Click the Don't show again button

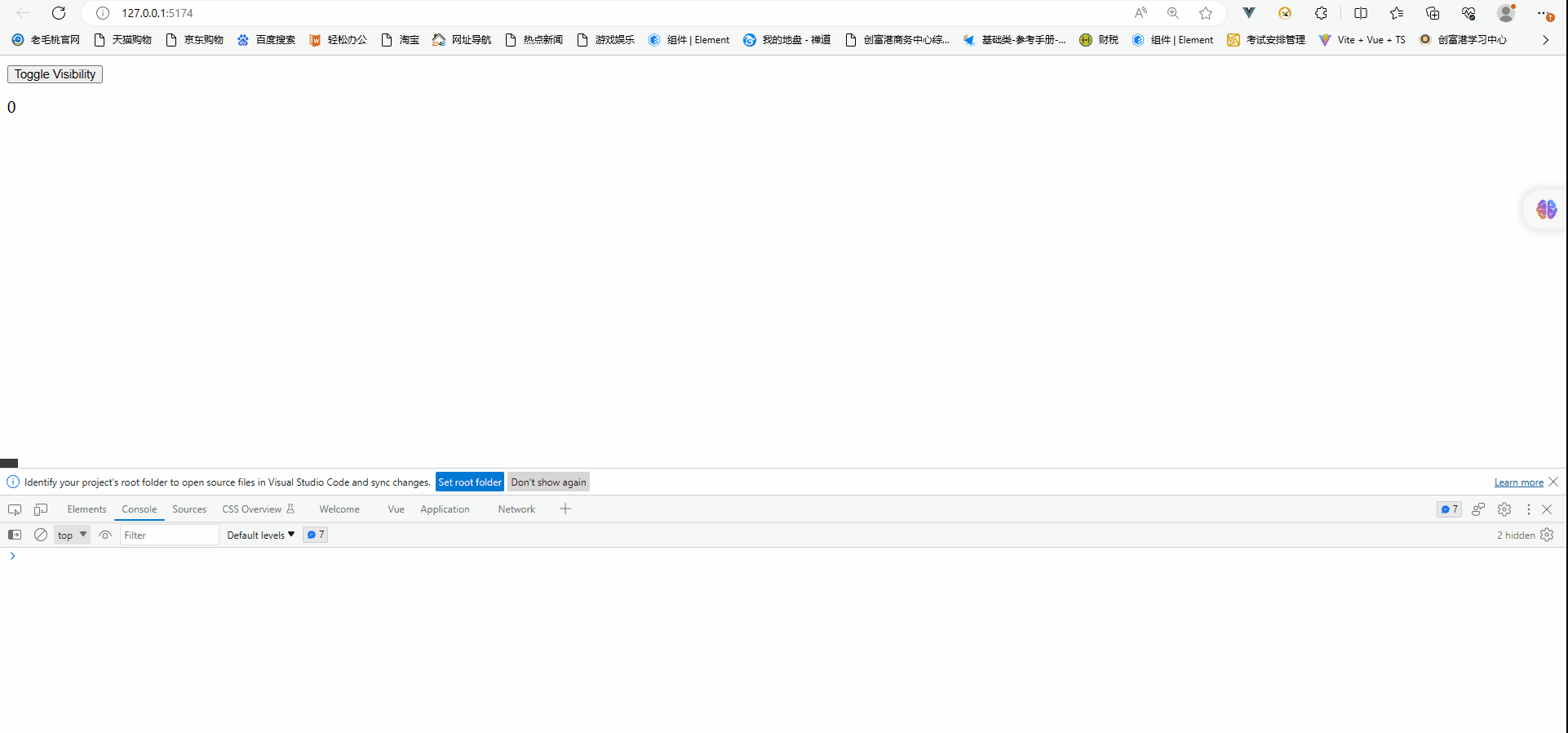(548, 482)
